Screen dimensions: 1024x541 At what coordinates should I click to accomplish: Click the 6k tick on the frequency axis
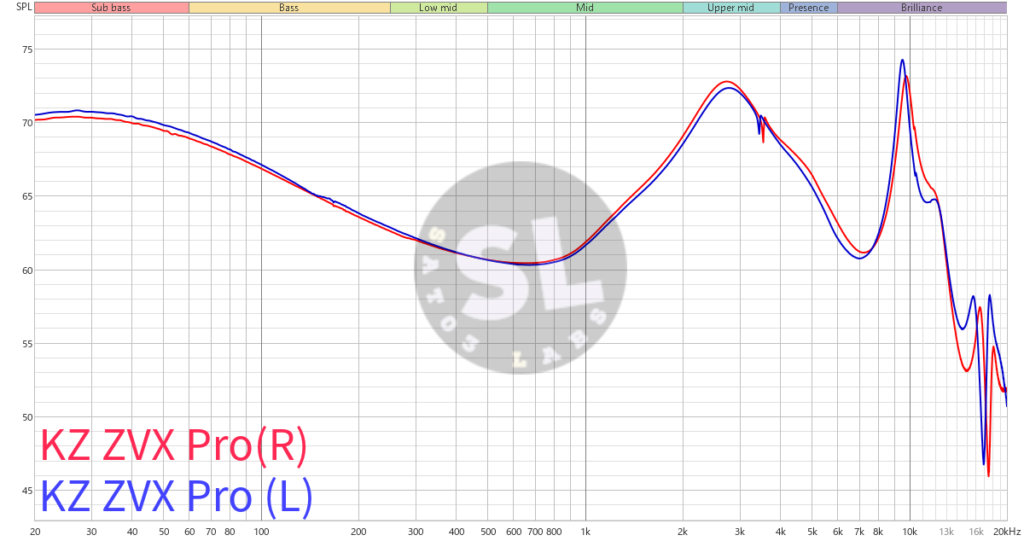837,532
